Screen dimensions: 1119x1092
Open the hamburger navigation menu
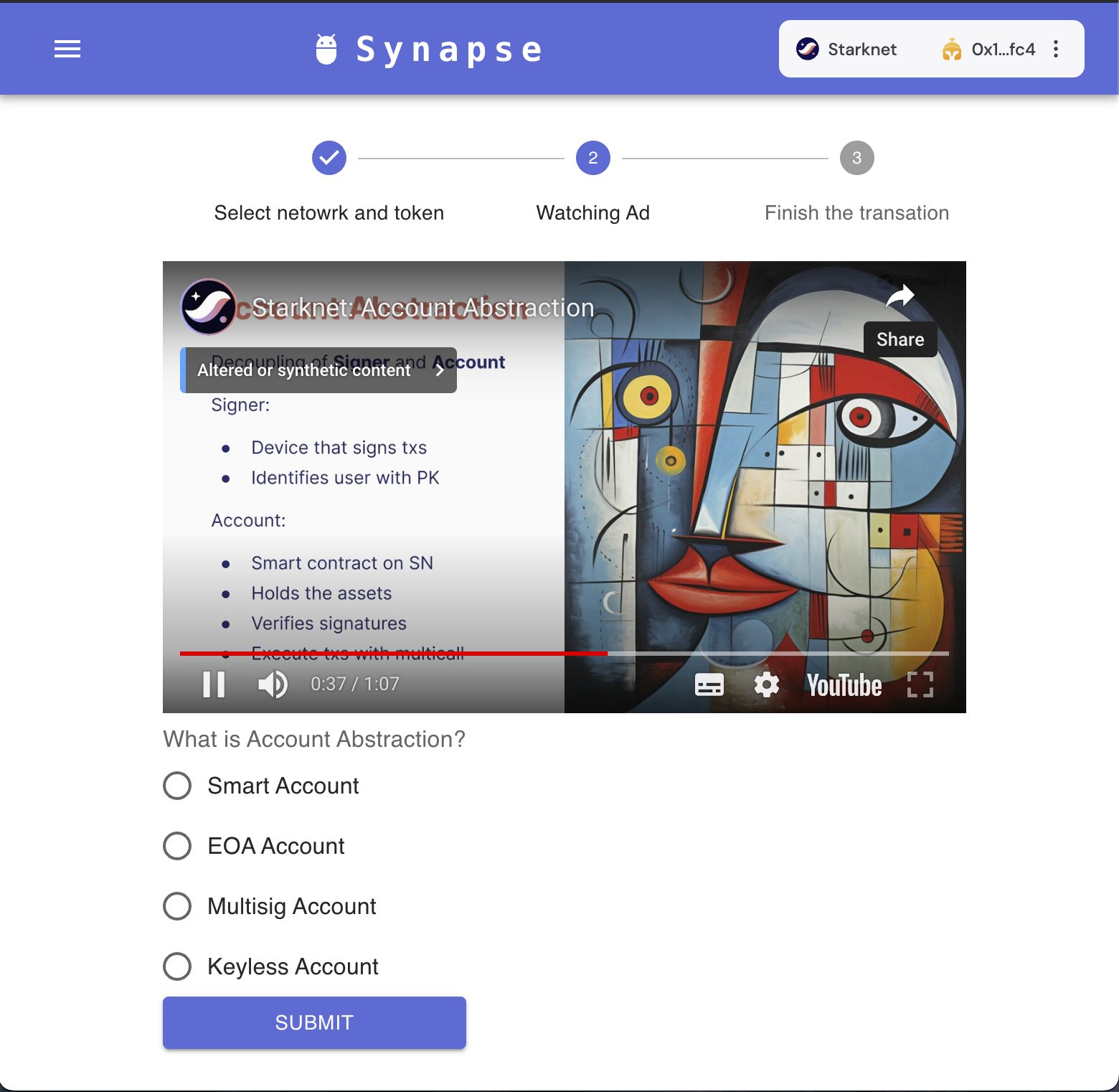click(67, 49)
